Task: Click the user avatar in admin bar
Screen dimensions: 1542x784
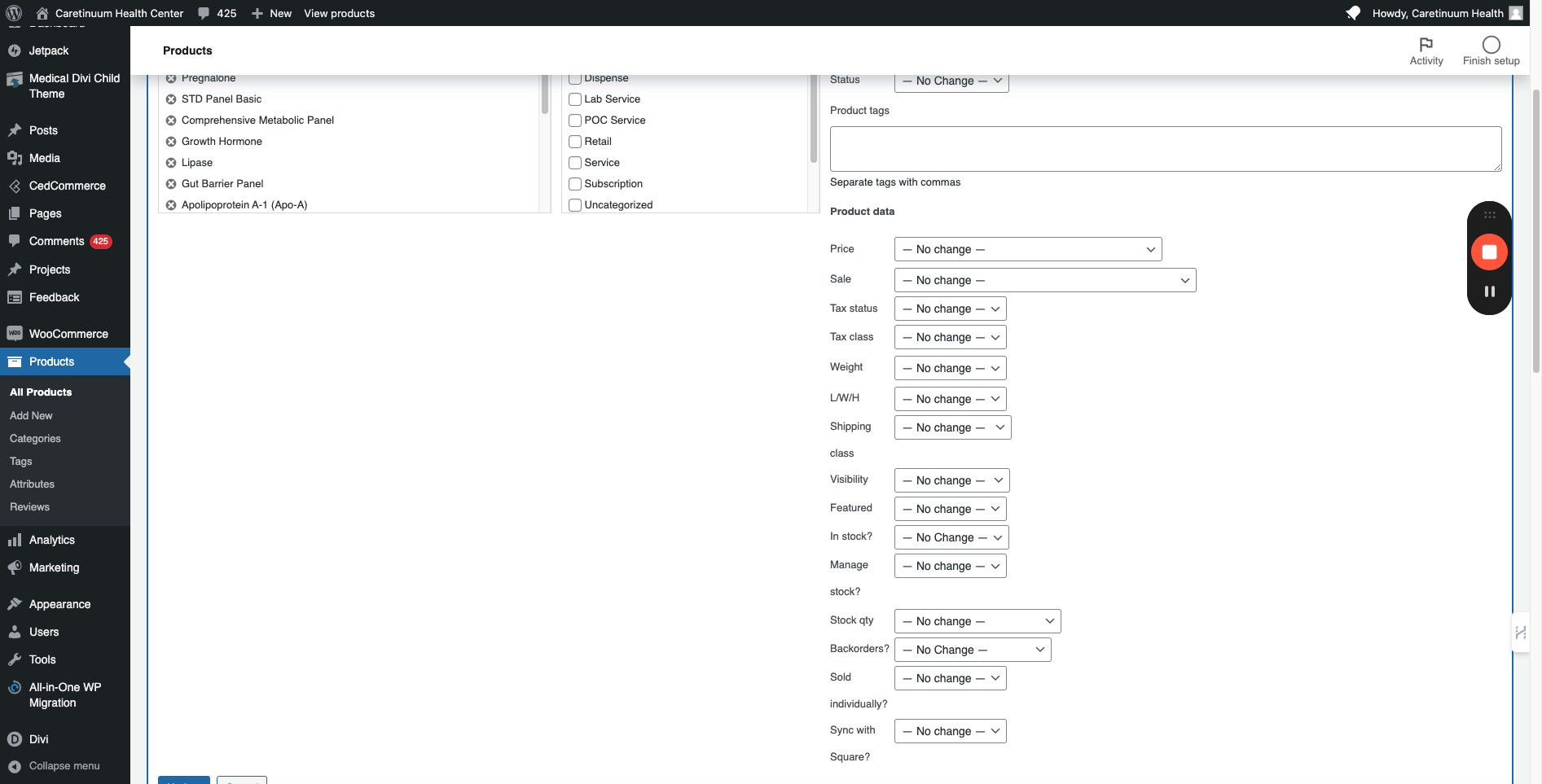Action: 1516,13
